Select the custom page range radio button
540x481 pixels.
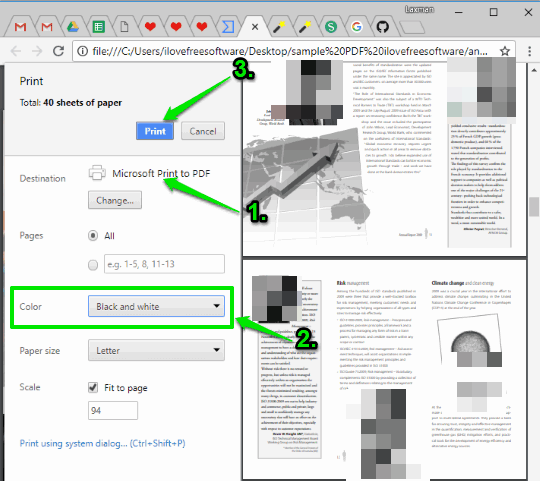pyautogui.click(x=93, y=265)
